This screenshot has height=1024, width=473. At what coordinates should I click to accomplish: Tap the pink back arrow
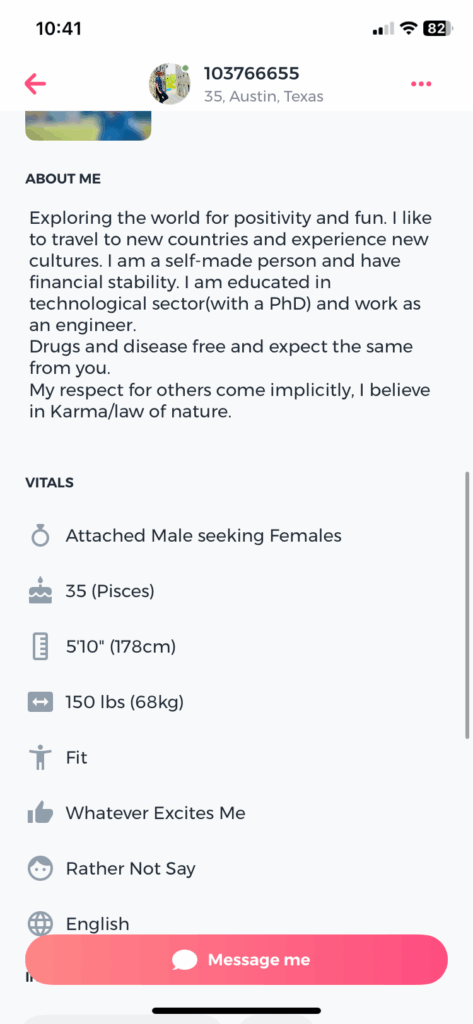35,84
